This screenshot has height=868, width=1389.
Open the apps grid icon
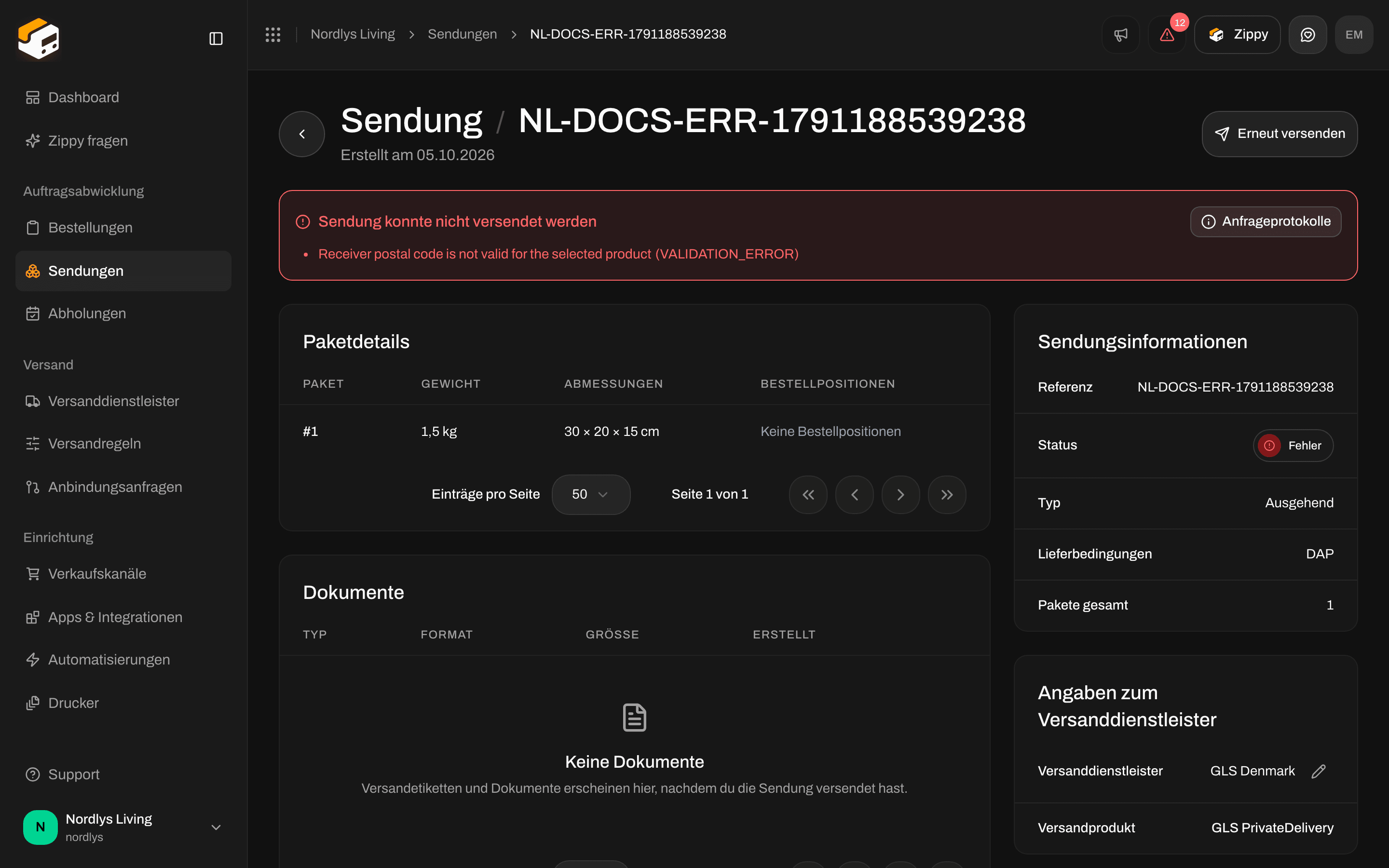[272, 34]
